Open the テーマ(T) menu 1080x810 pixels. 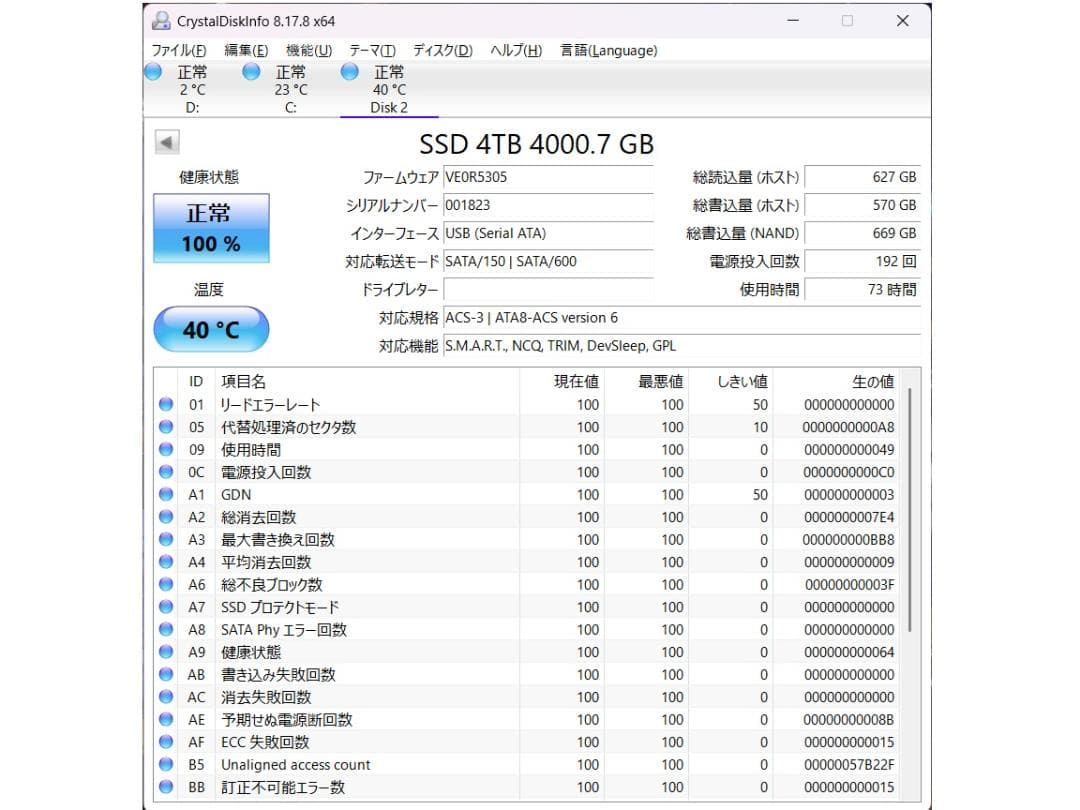point(372,50)
